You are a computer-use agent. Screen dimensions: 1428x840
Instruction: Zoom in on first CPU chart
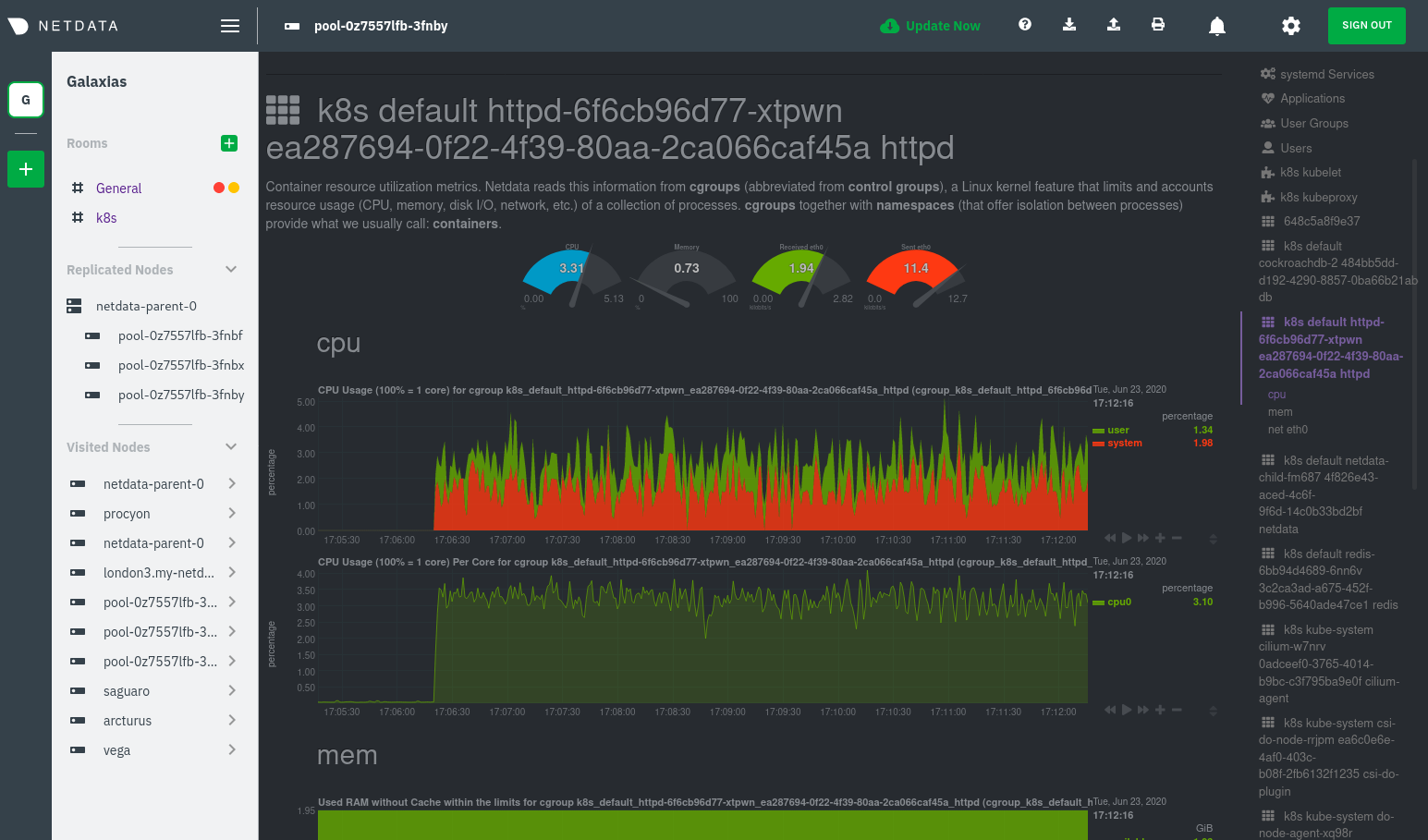[x=1160, y=538]
